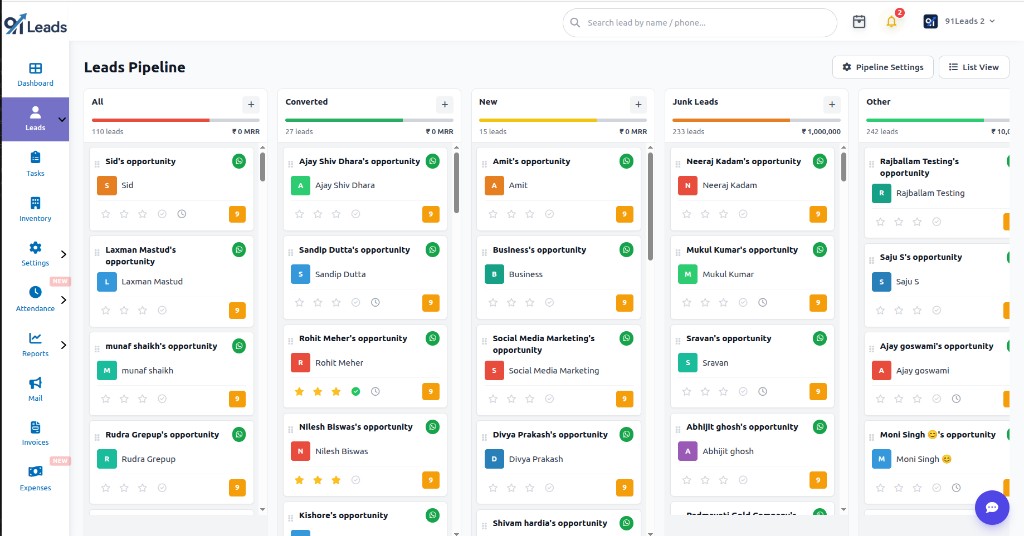This screenshot has width=1024, height=536.
Task: Click clock icon on Sandip Dutta's card
Action: click(x=375, y=302)
